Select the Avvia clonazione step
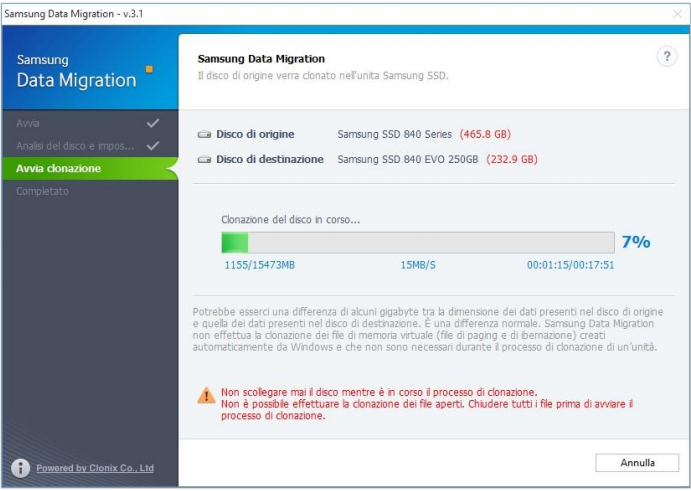The width and height of the screenshot is (691, 491). (90, 168)
